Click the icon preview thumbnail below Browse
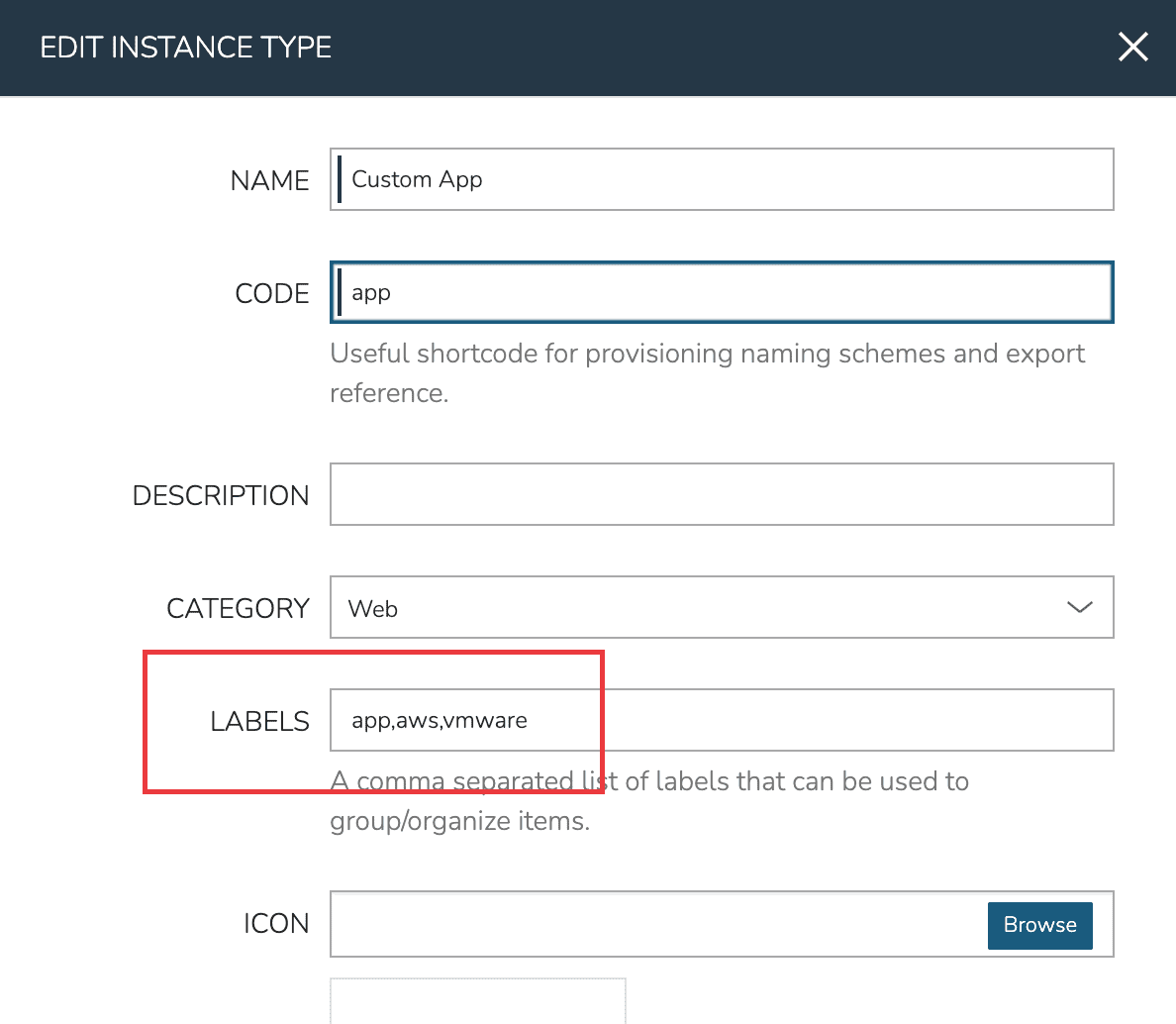The image size is (1176, 1024). [x=478, y=1005]
